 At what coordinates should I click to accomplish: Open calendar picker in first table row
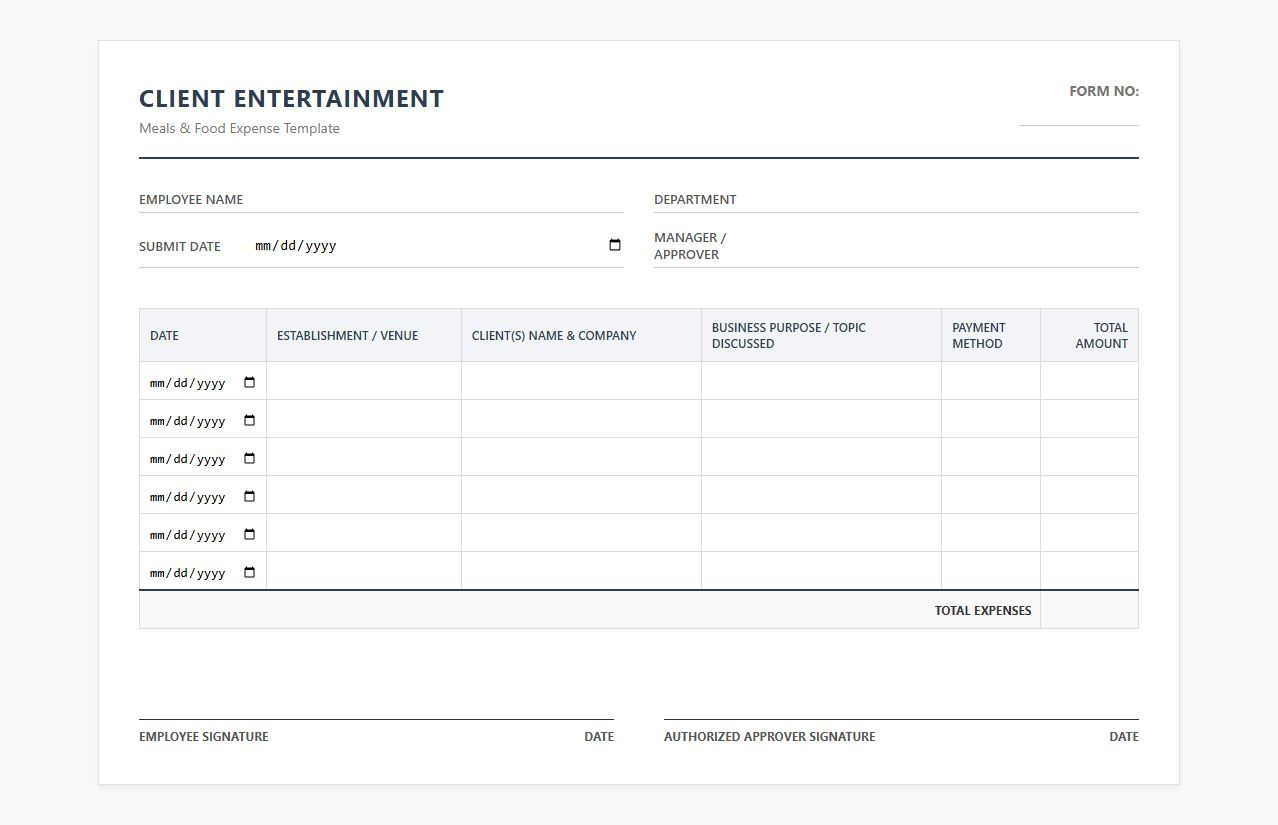click(x=250, y=382)
